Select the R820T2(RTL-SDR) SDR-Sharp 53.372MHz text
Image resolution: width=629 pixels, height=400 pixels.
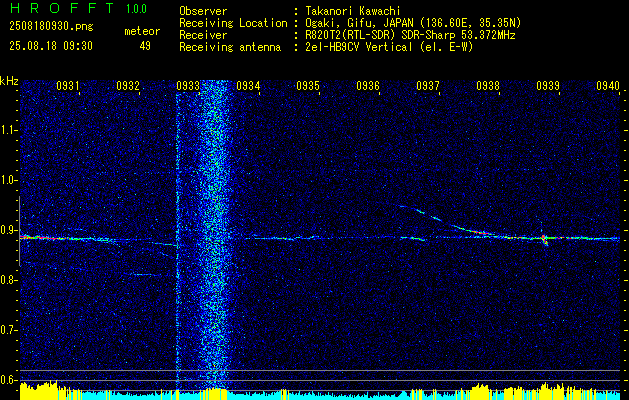tap(410, 35)
